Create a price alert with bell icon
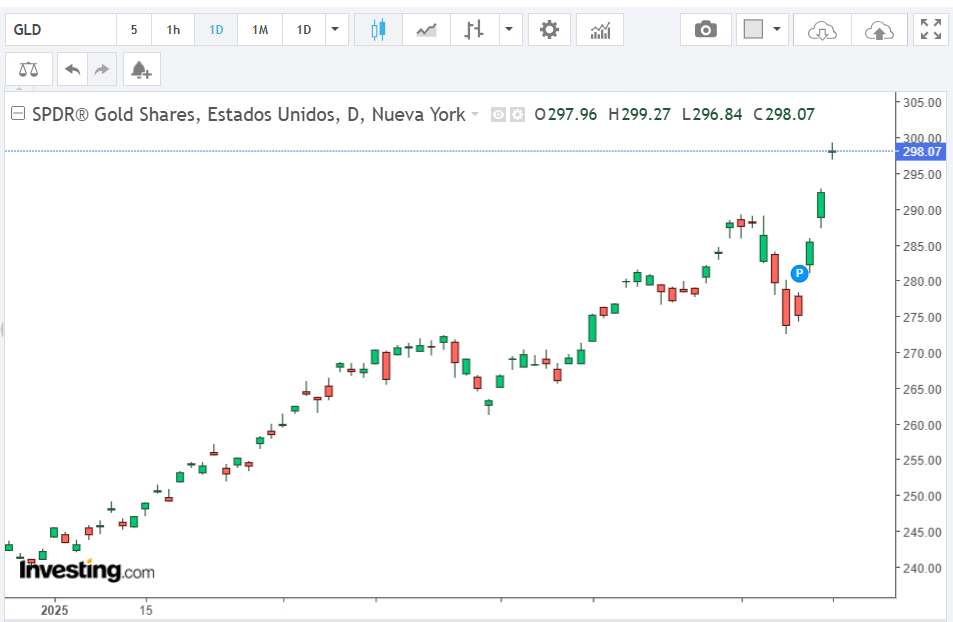Viewport: 953px width, 622px height. point(140,69)
